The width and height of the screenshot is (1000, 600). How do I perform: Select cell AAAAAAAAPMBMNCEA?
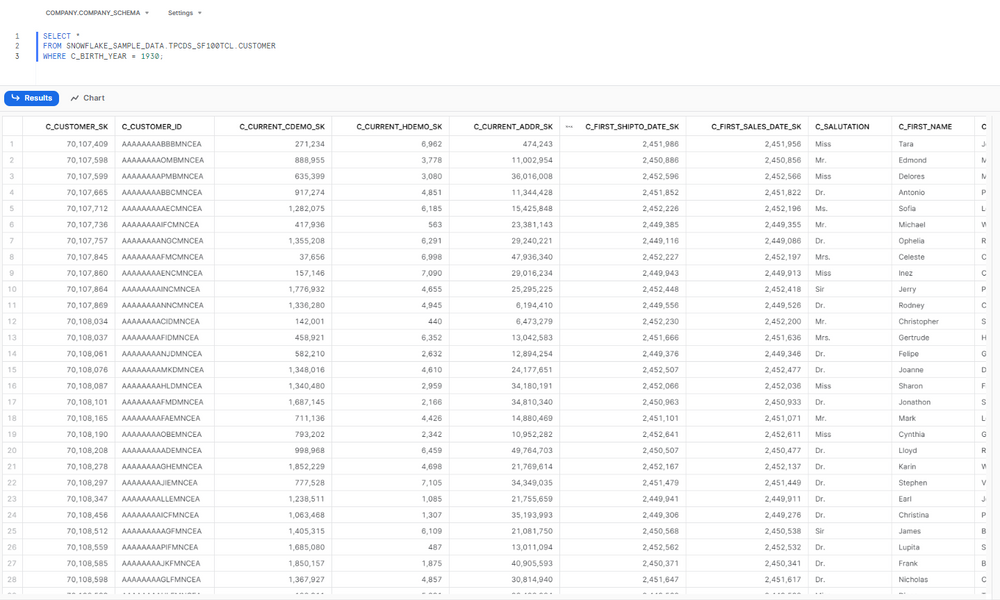point(163,176)
